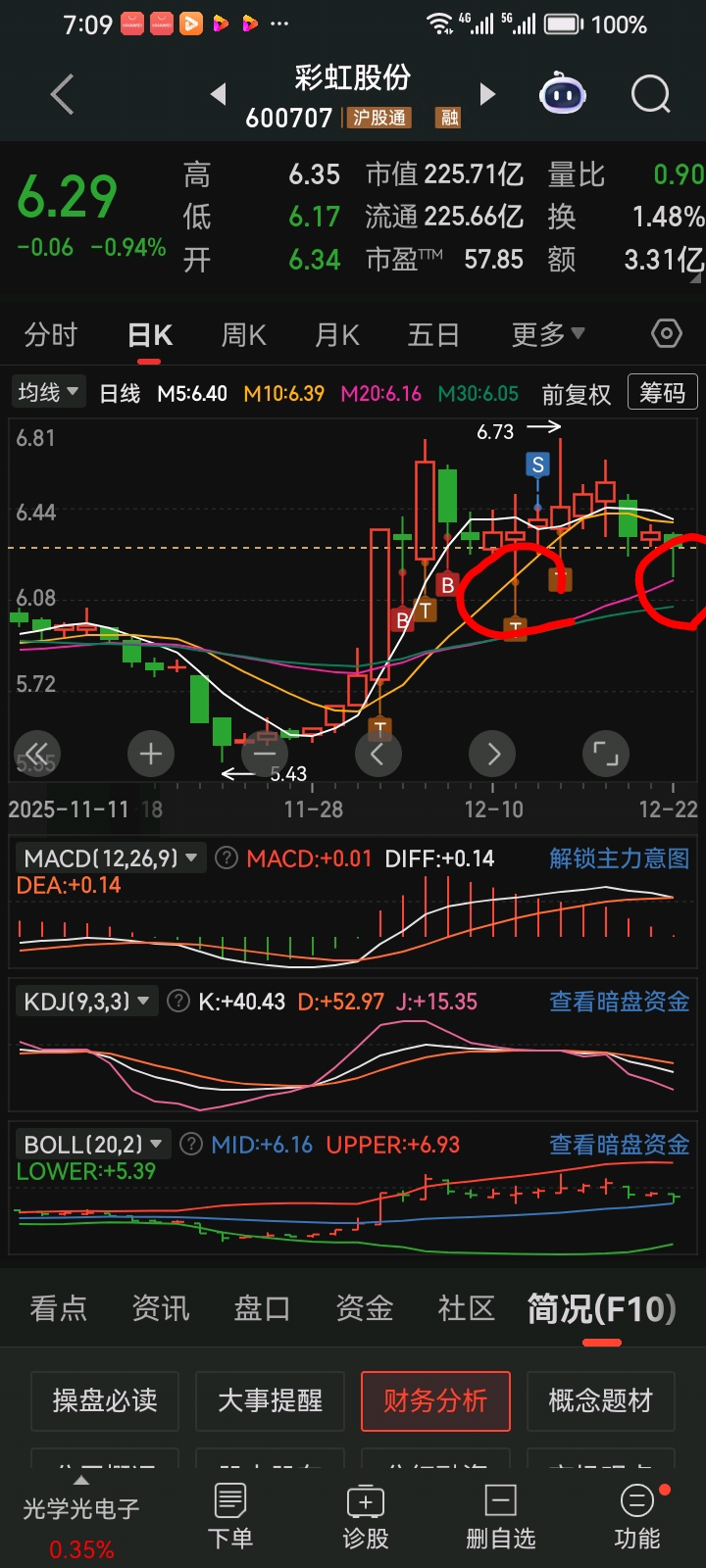Tap stock name 彩虹股份
The image size is (706, 1568).
point(352,76)
